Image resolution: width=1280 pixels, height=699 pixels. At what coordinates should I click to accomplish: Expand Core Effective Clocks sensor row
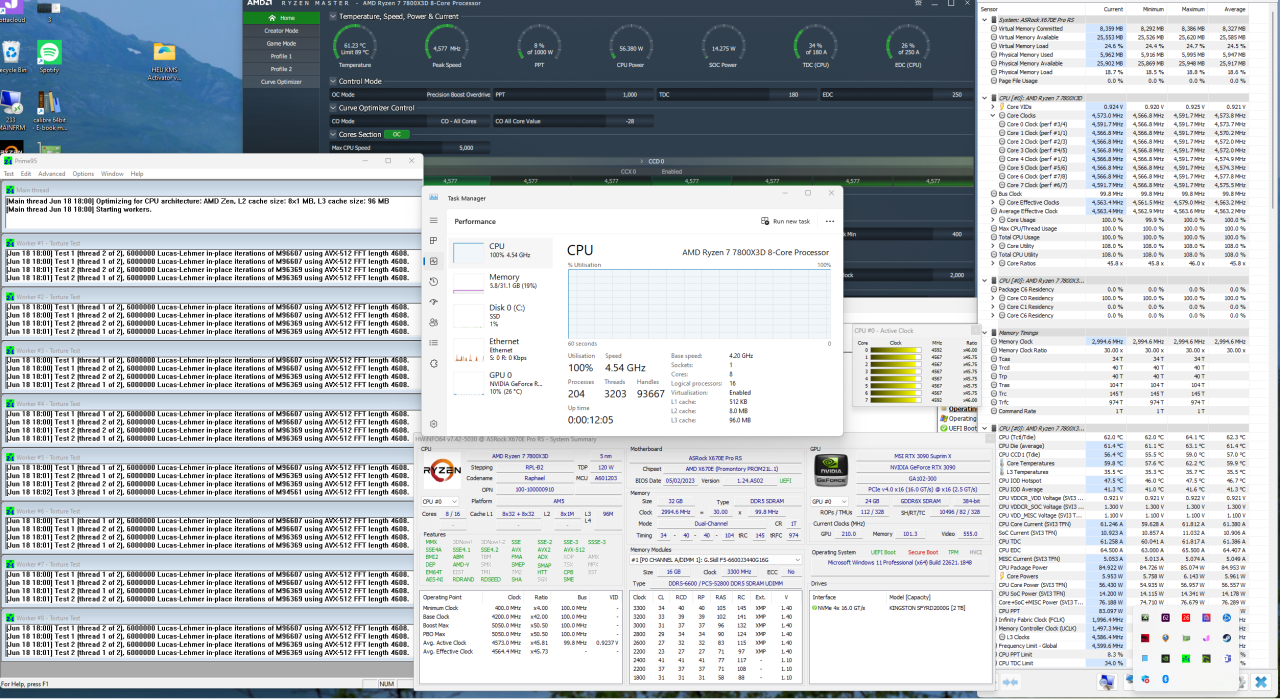pyautogui.click(x=993, y=202)
